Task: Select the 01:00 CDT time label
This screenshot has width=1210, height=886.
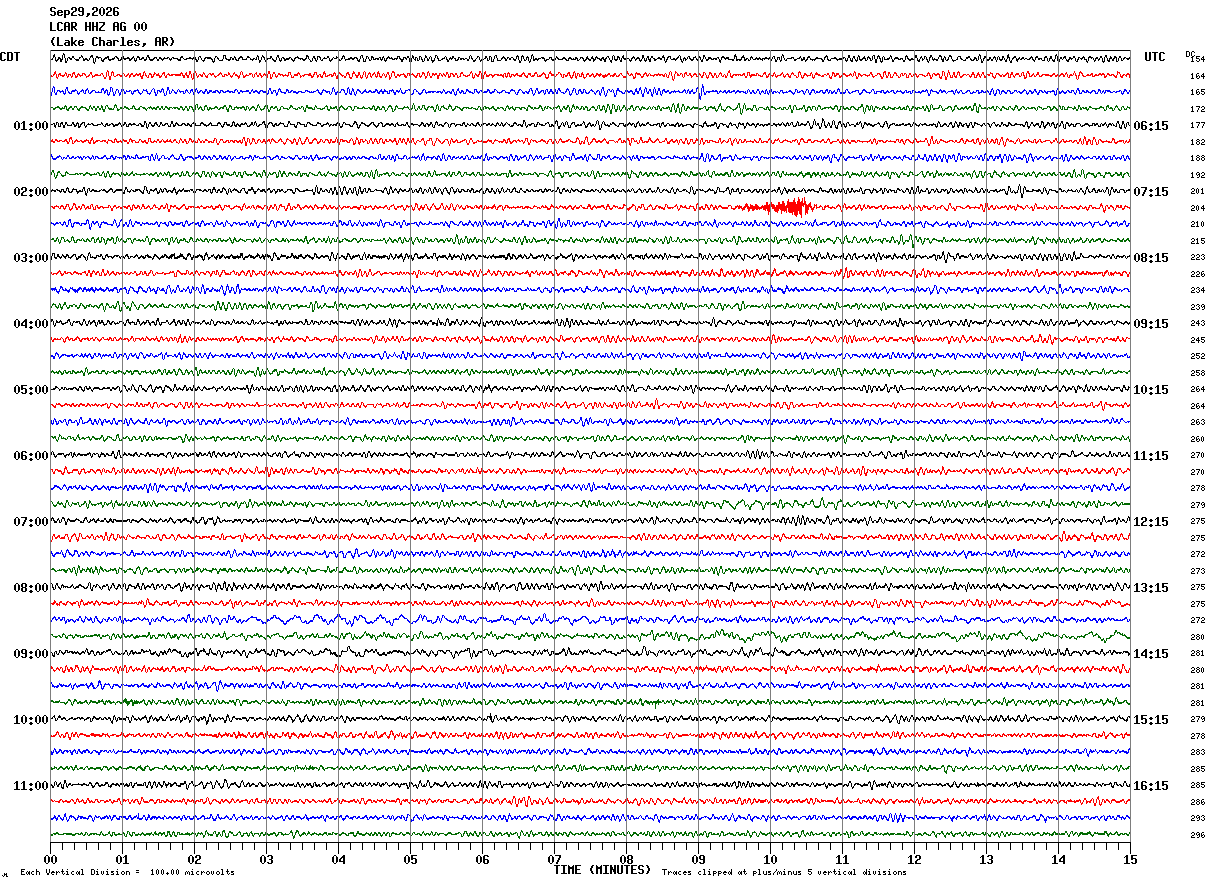Action: coord(30,126)
